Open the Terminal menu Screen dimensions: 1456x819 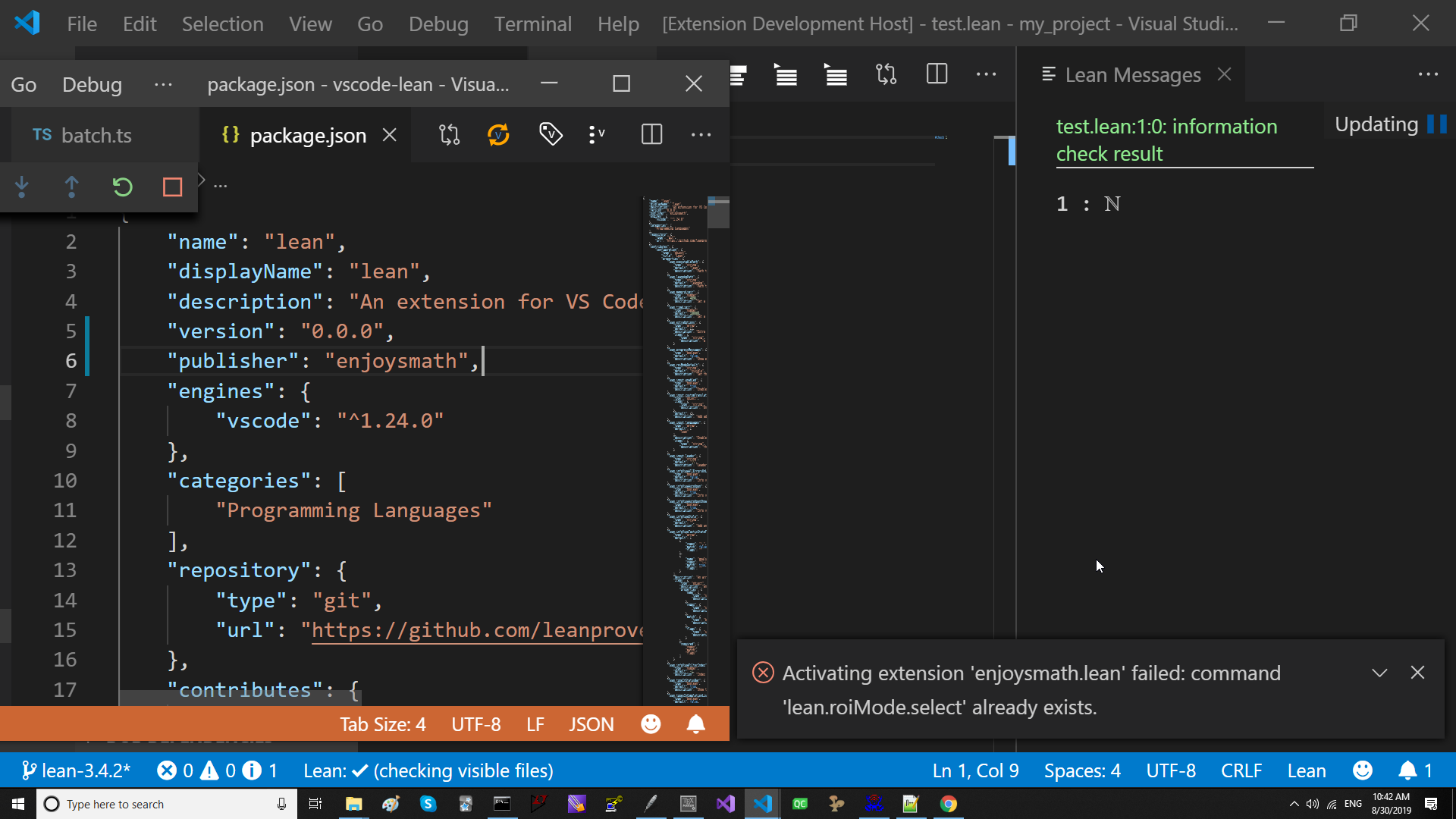point(533,24)
